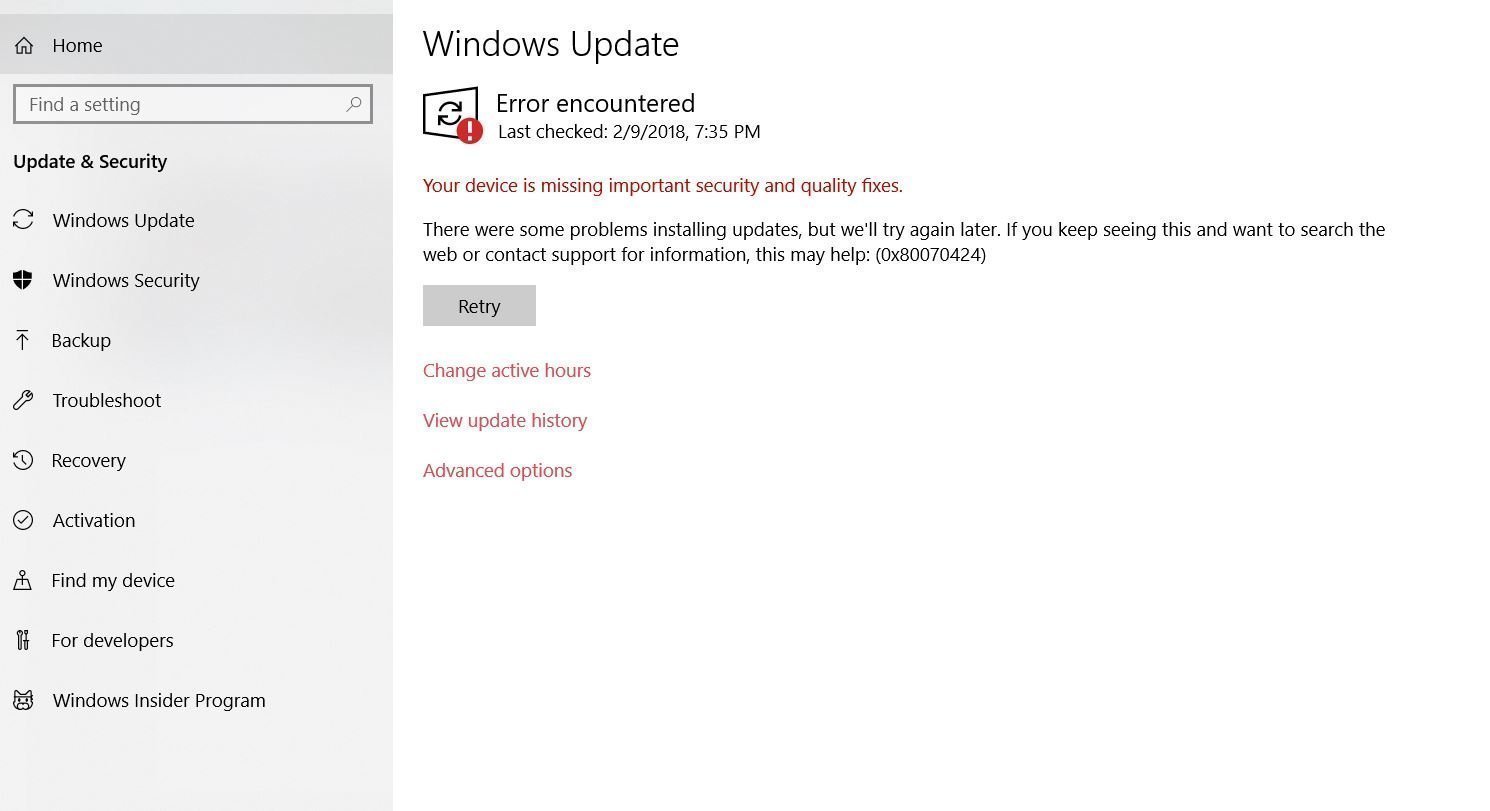Click the search magnifier icon
Image resolution: width=1490 pixels, height=811 pixels.
[x=353, y=104]
